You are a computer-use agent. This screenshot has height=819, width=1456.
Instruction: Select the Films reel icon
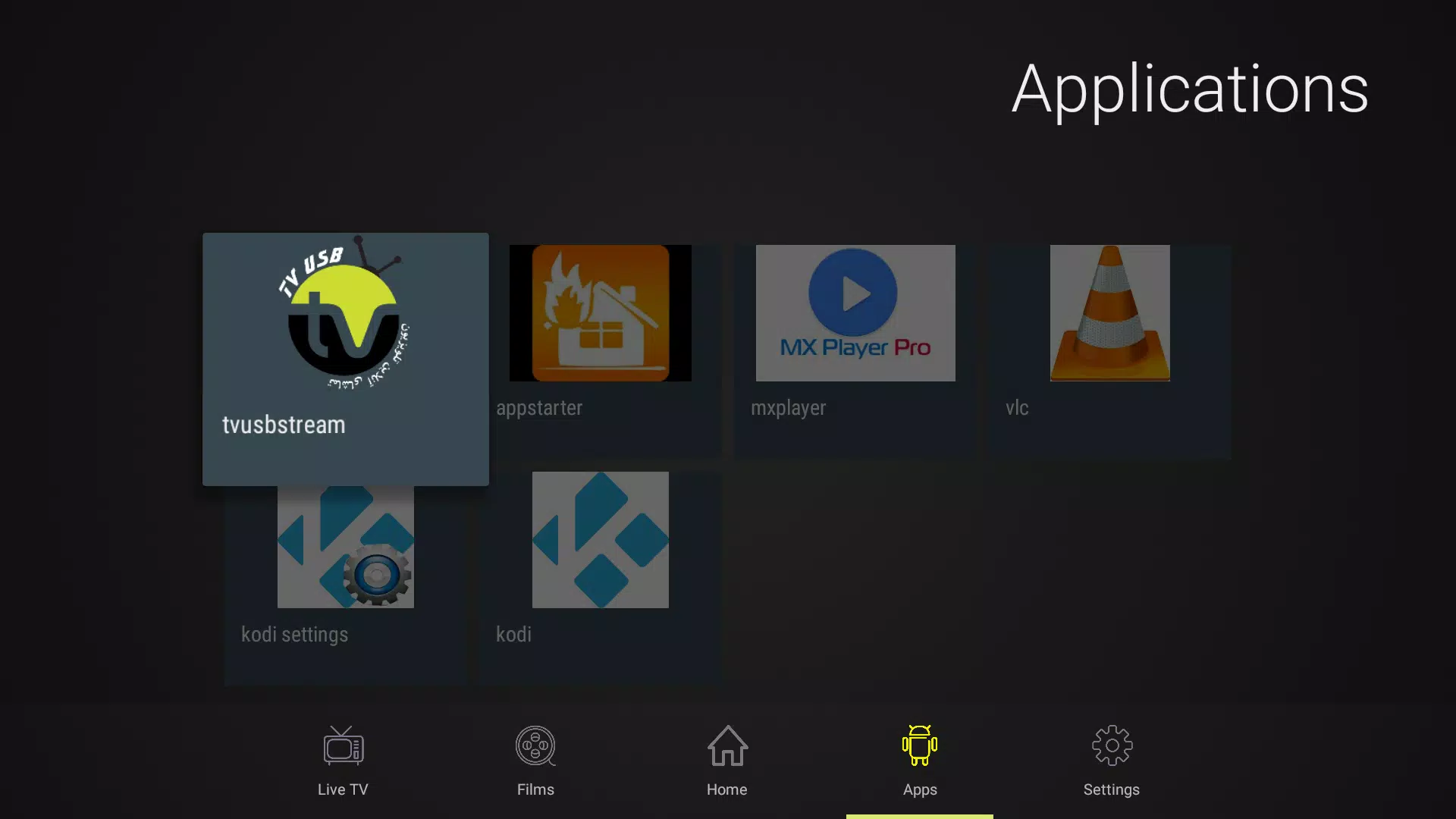tap(535, 746)
